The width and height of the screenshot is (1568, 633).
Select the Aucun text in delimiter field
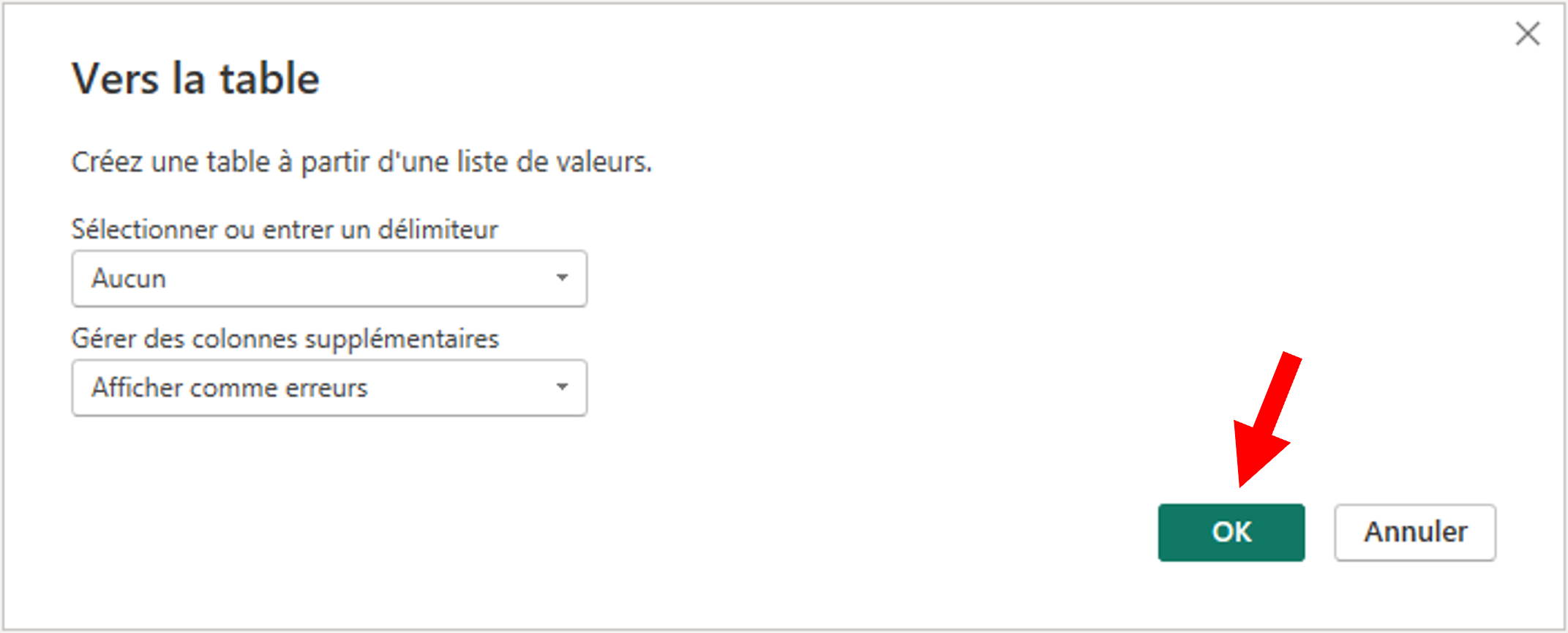[129, 279]
